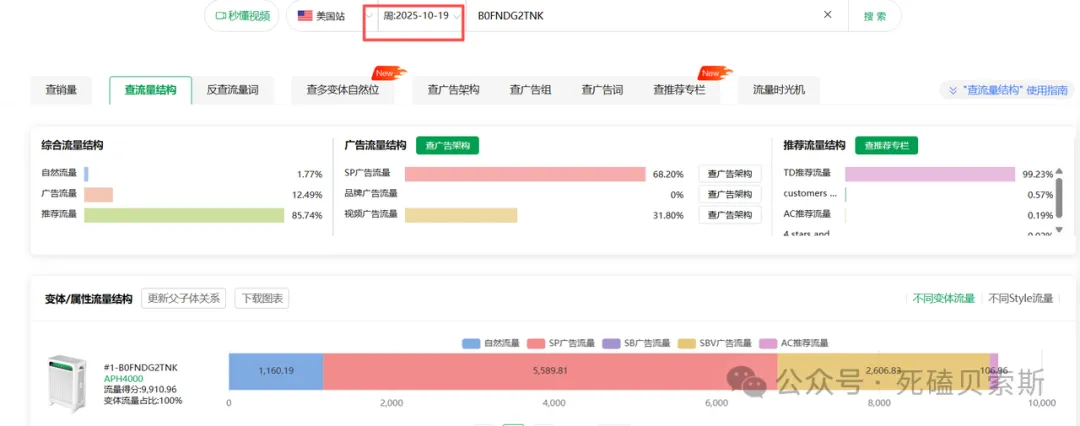The image size is (1080, 426).
Task: Toggle SB广告流量 purple legend marker
Action: (610, 344)
